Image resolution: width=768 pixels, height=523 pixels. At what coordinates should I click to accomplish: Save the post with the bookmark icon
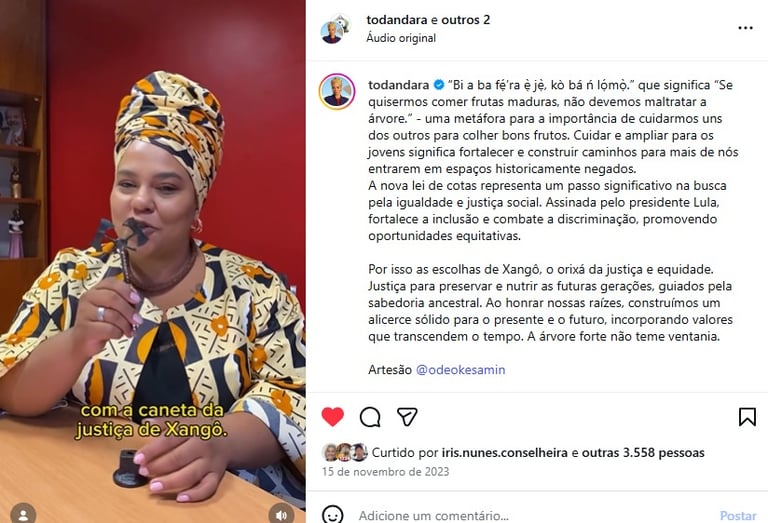tap(747, 417)
